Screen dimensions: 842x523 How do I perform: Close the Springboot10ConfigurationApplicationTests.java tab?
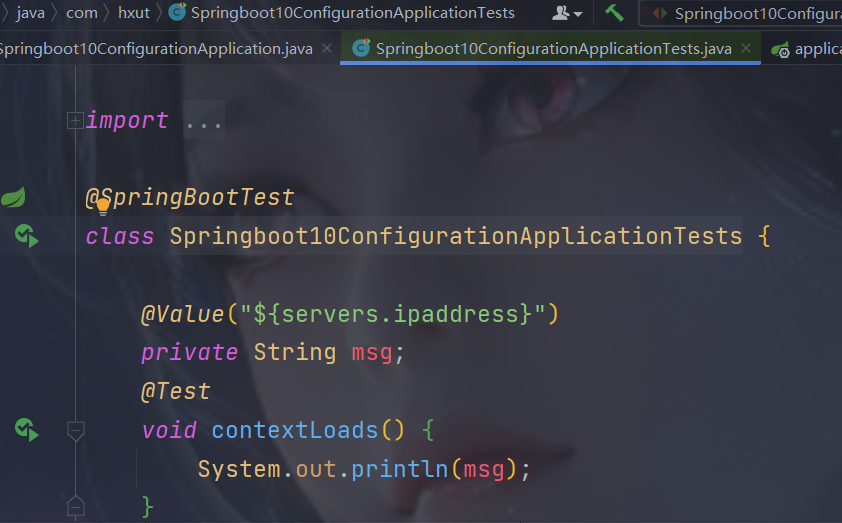click(x=746, y=48)
